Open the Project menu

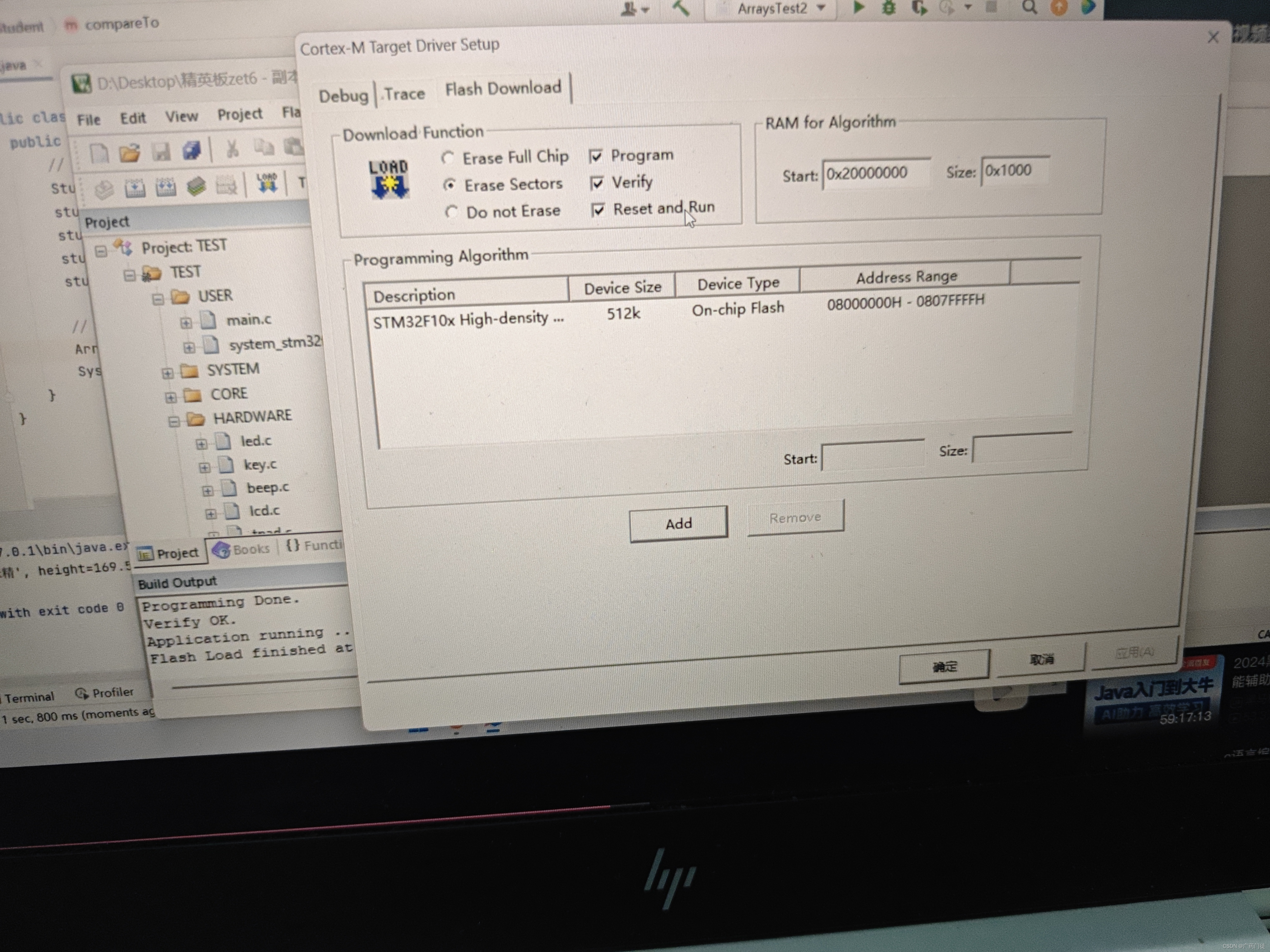(x=239, y=115)
